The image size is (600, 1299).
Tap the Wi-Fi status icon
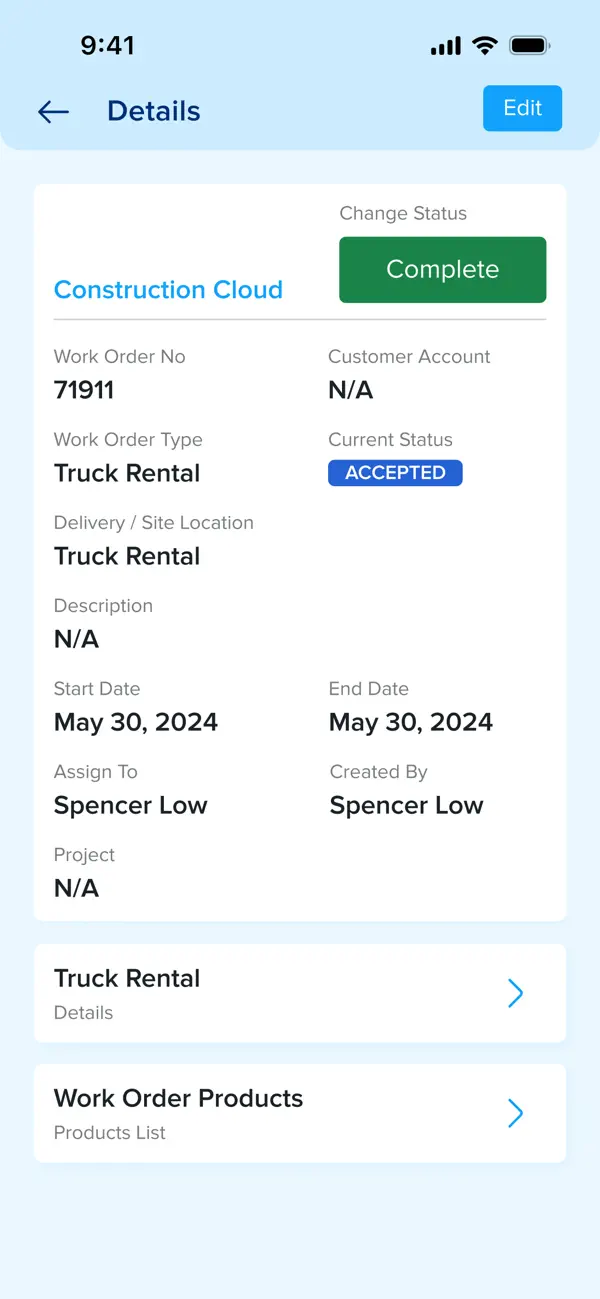pyautogui.click(x=485, y=45)
